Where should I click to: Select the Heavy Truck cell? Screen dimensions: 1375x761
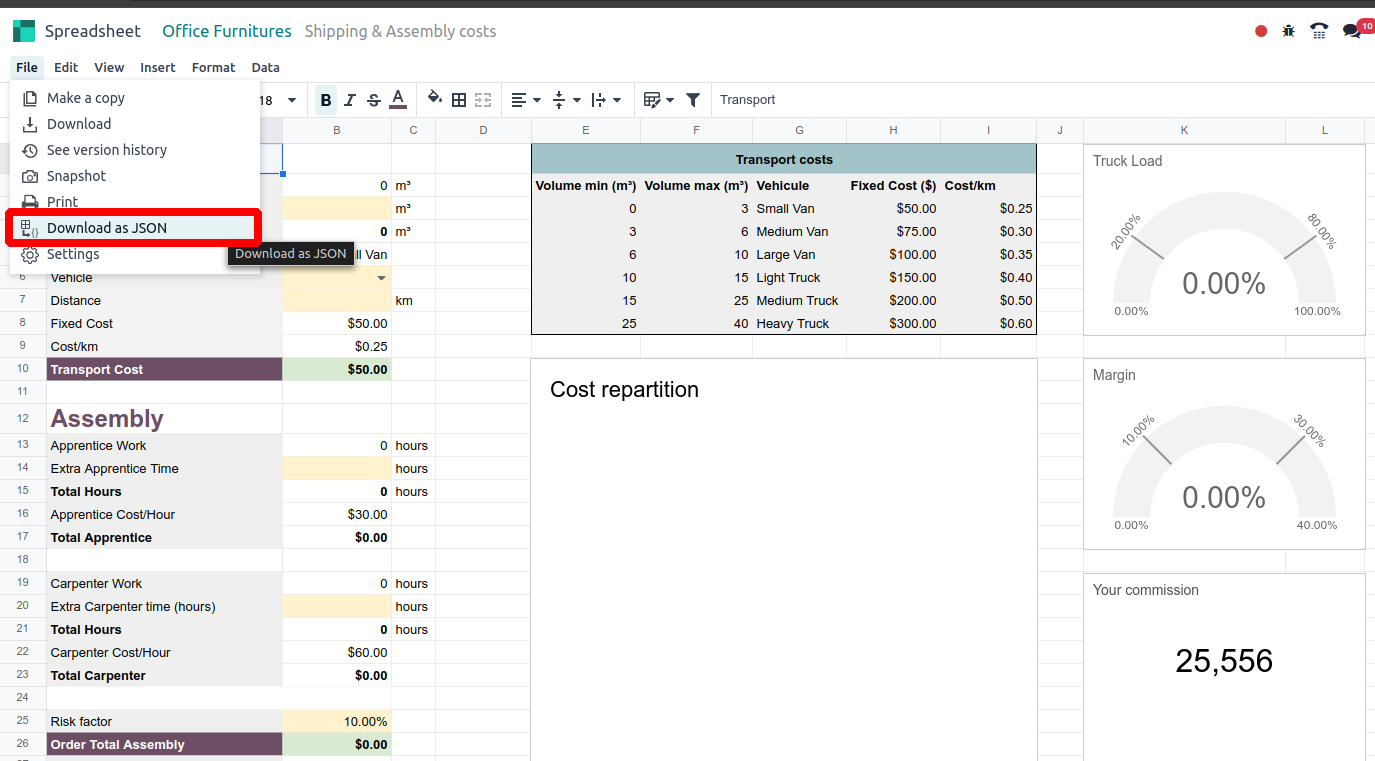click(799, 324)
